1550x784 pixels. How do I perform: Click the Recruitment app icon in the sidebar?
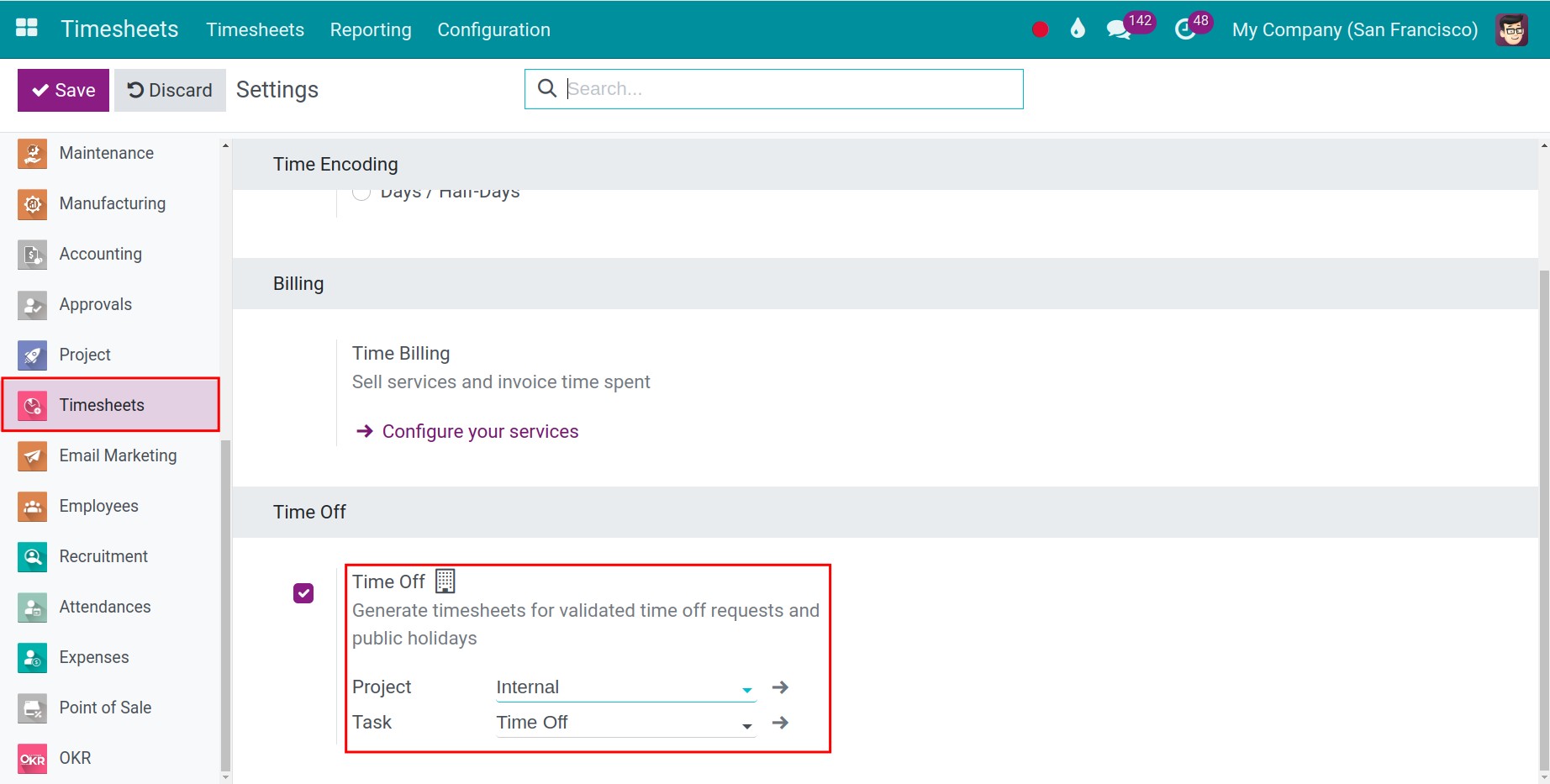click(x=32, y=557)
